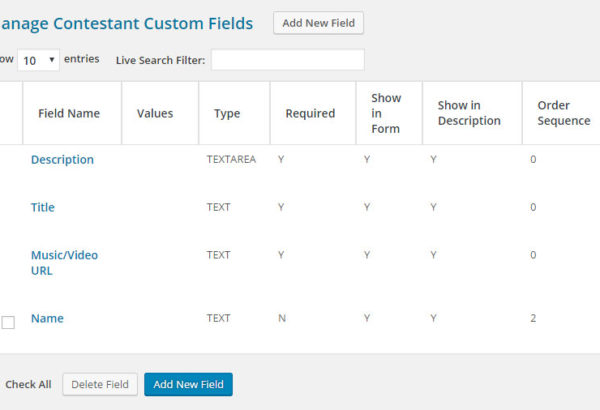
Task: Click the Check All link
Action: coord(28,384)
